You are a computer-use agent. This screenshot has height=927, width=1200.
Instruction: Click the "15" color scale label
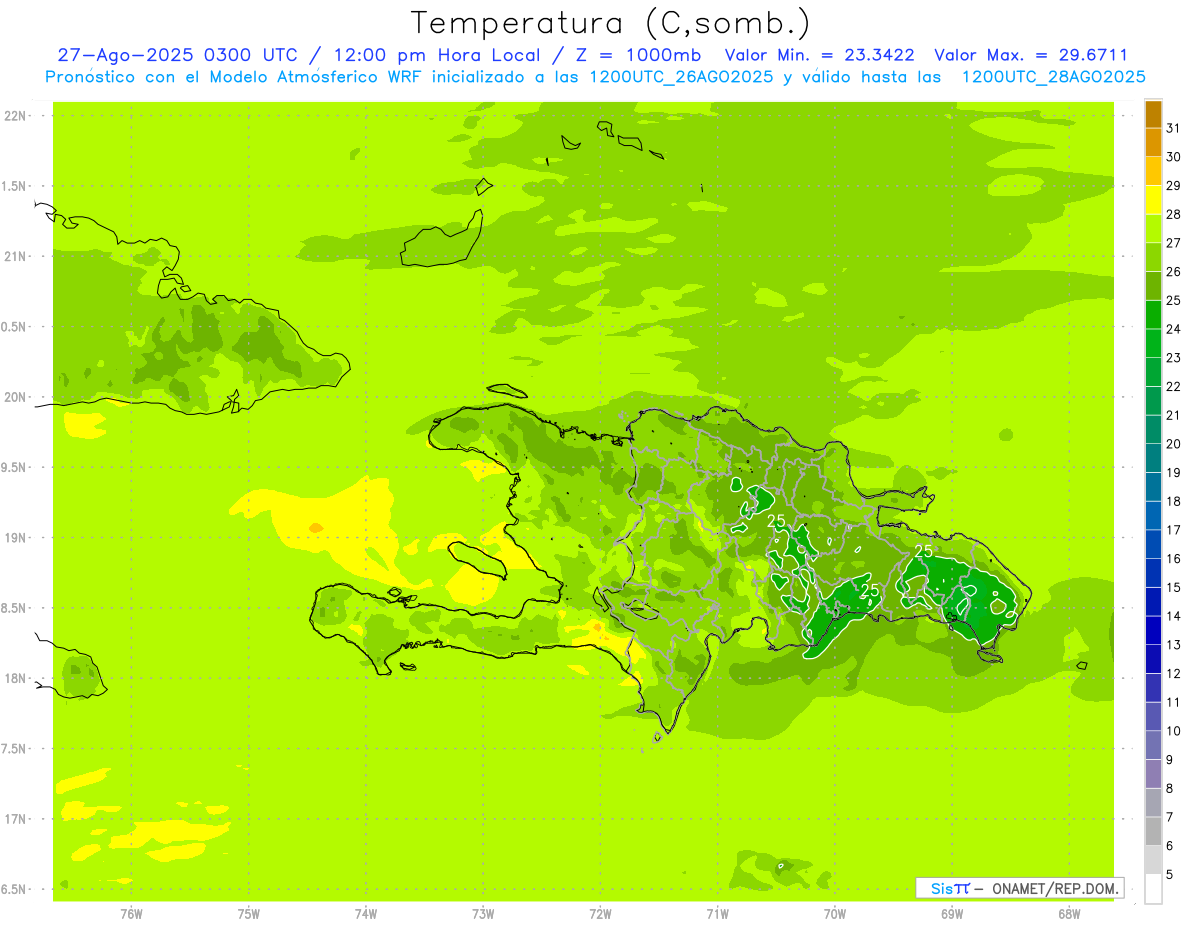pos(1174,587)
